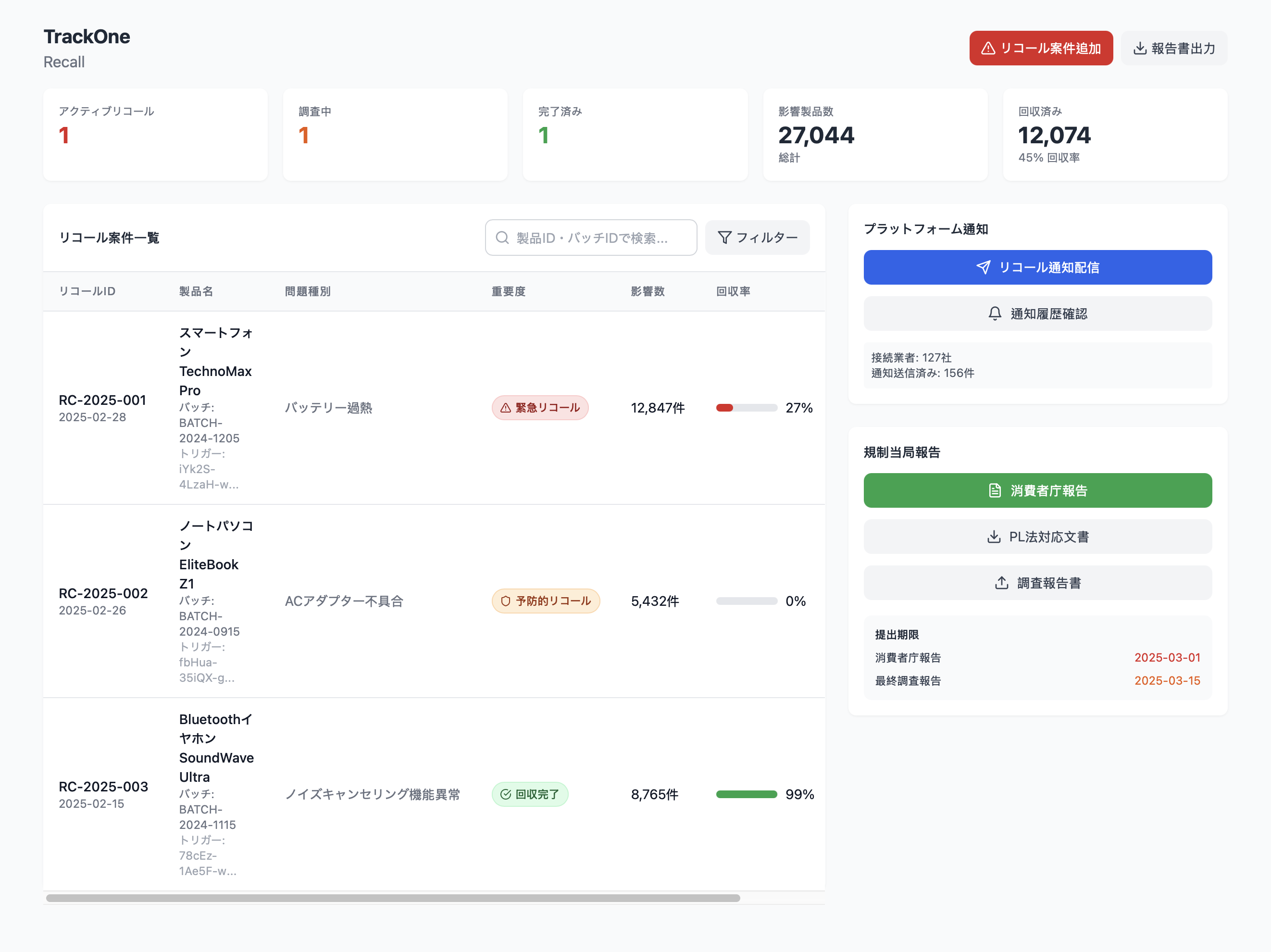Click the document icon on 消費者庁報告
1271x952 pixels.
995,490
